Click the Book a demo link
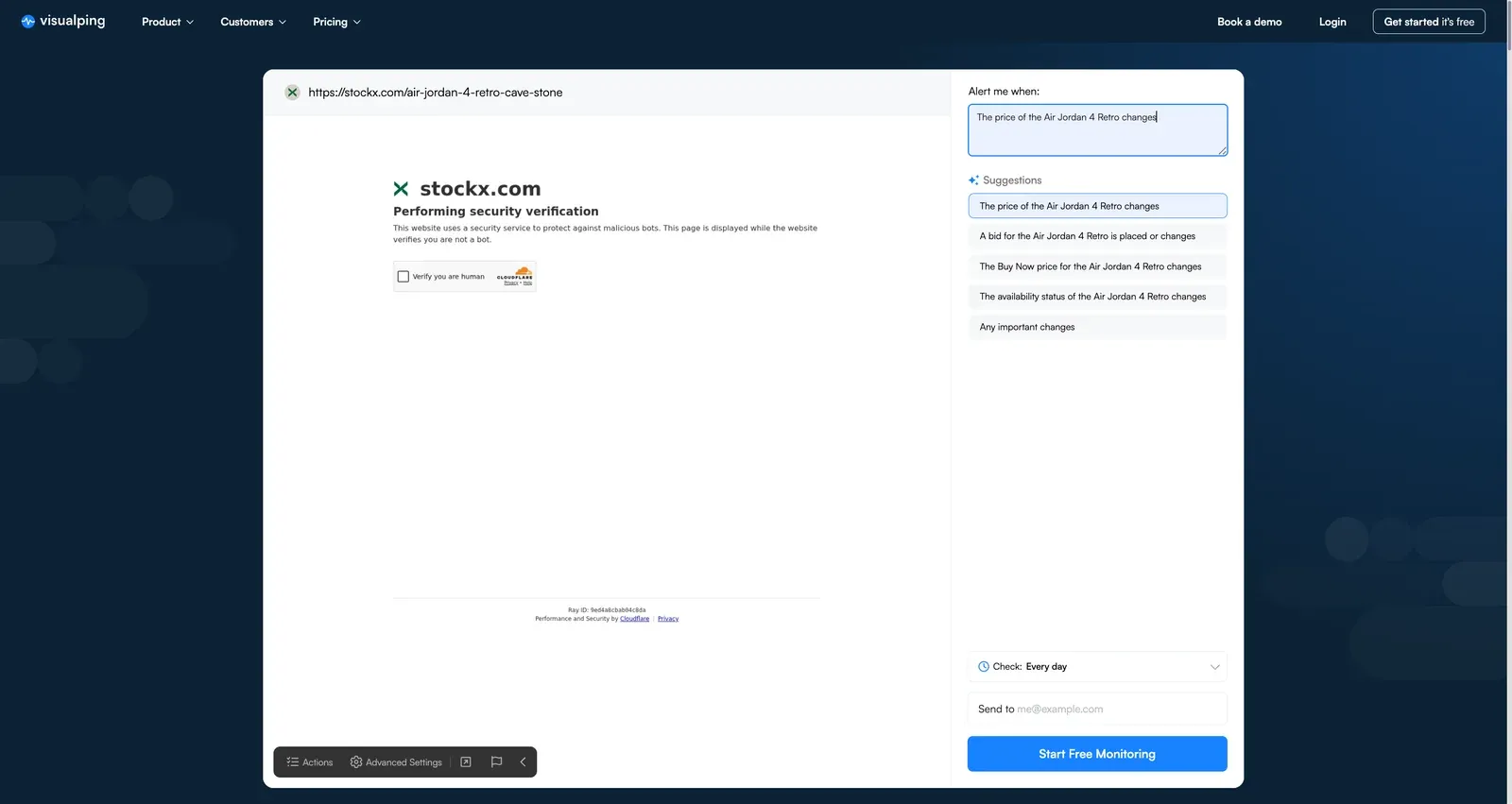This screenshot has height=804, width=1512. click(1249, 22)
